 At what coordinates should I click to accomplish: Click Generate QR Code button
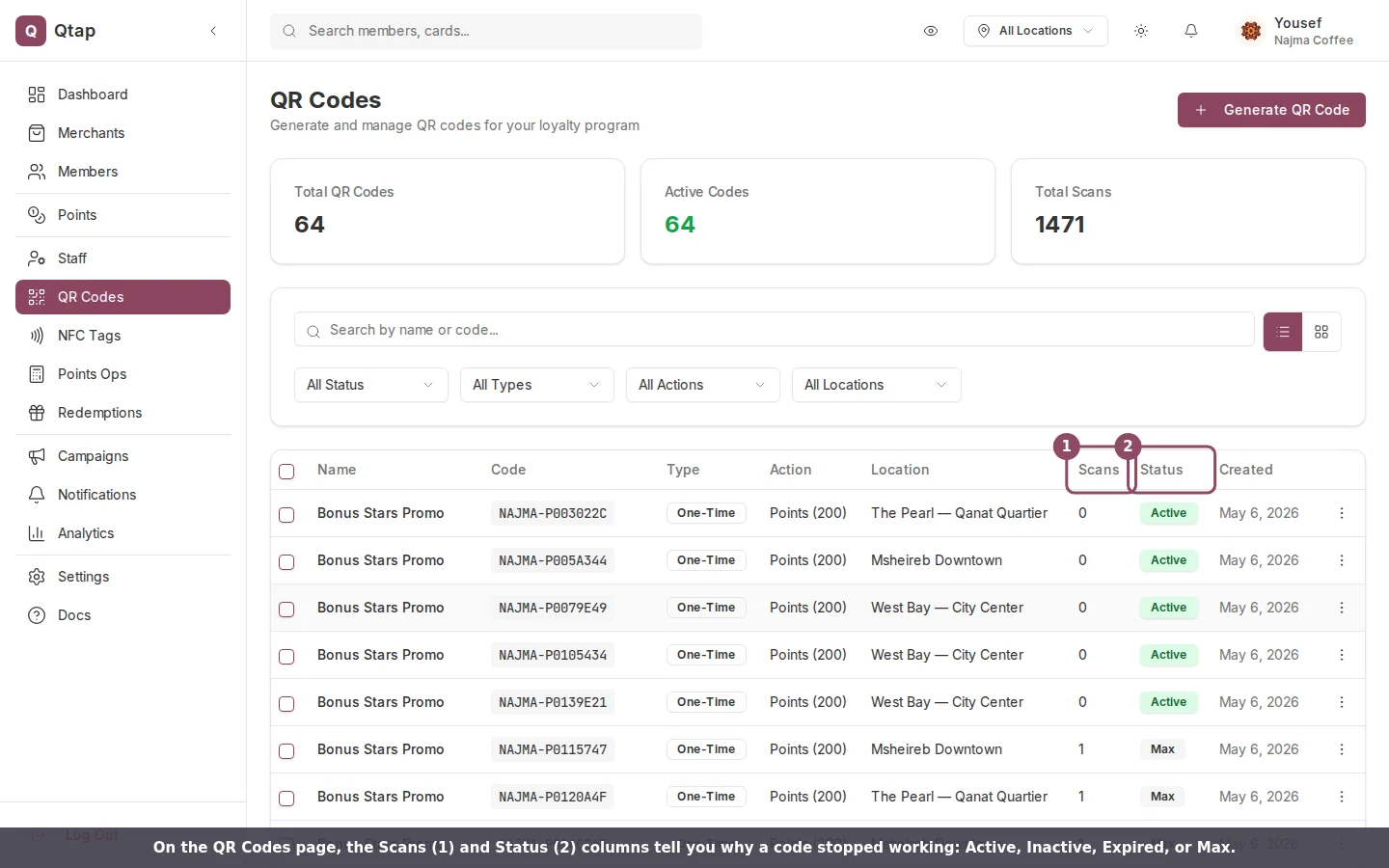tap(1271, 110)
